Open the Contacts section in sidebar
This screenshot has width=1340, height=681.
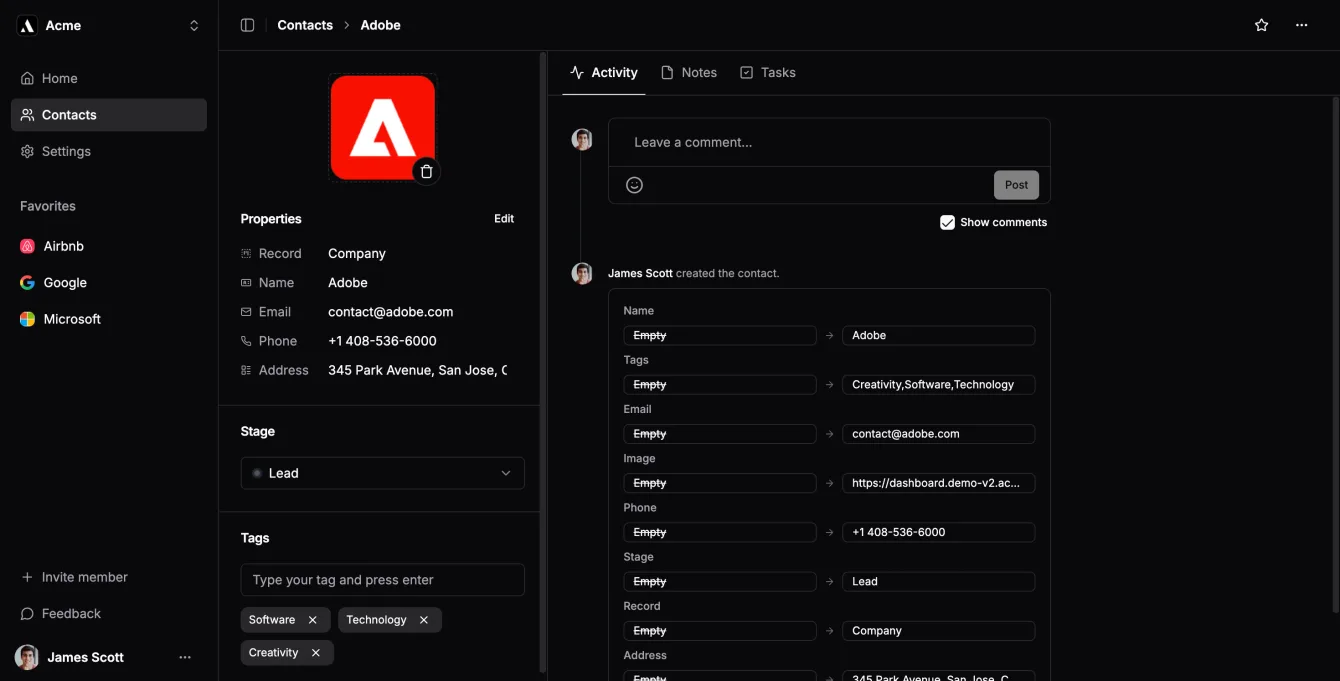point(69,114)
